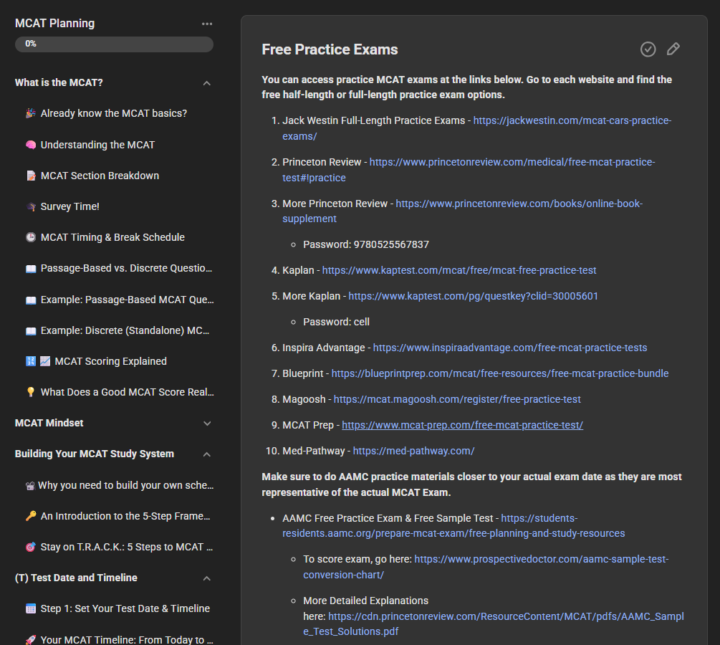Click brain icon next to Understanding the MCAT
This screenshot has width=720, height=645.
pyautogui.click(x=31, y=145)
